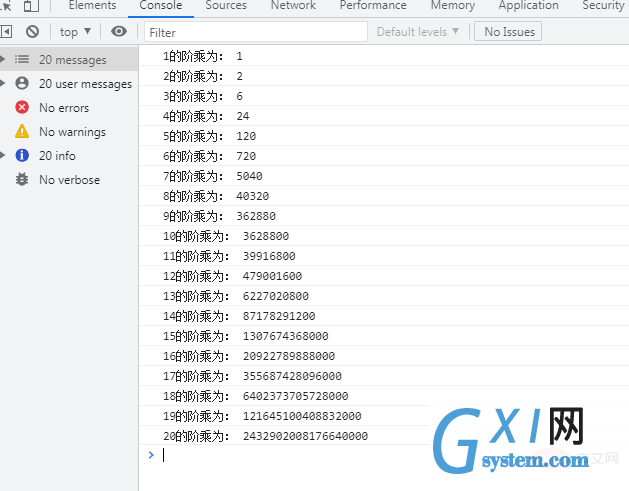
Task: Click the log line showing 479001600
Action: coord(384,276)
